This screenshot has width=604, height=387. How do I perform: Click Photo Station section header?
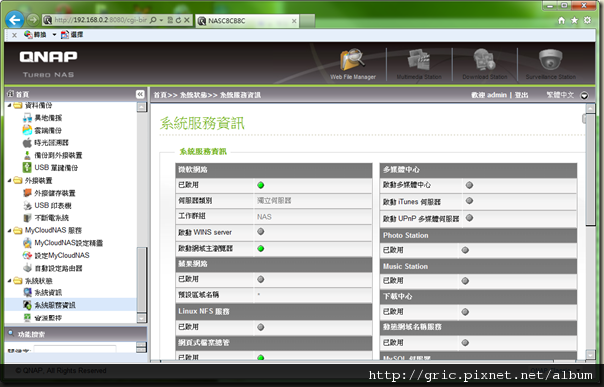click(x=478, y=235)
